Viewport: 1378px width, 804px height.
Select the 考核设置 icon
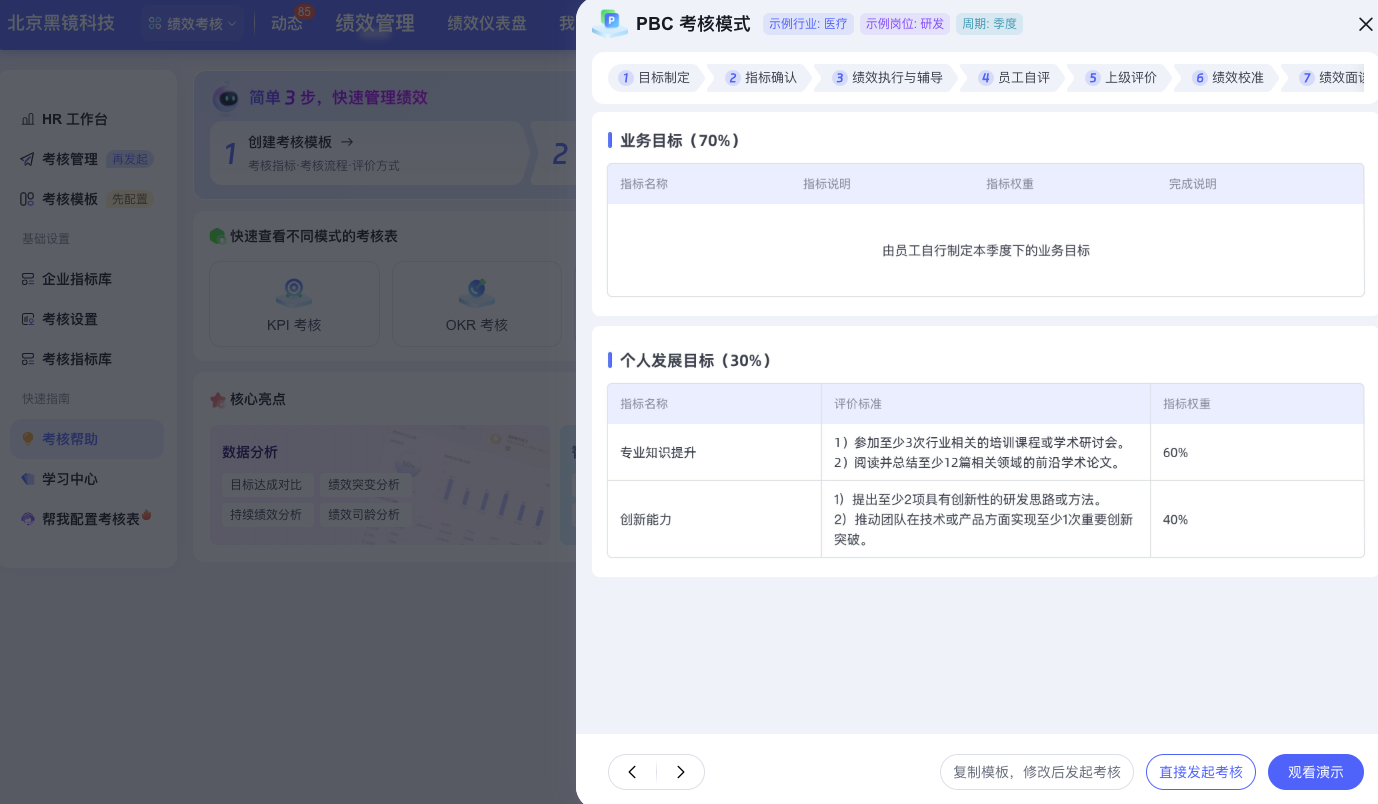[28, 319]
